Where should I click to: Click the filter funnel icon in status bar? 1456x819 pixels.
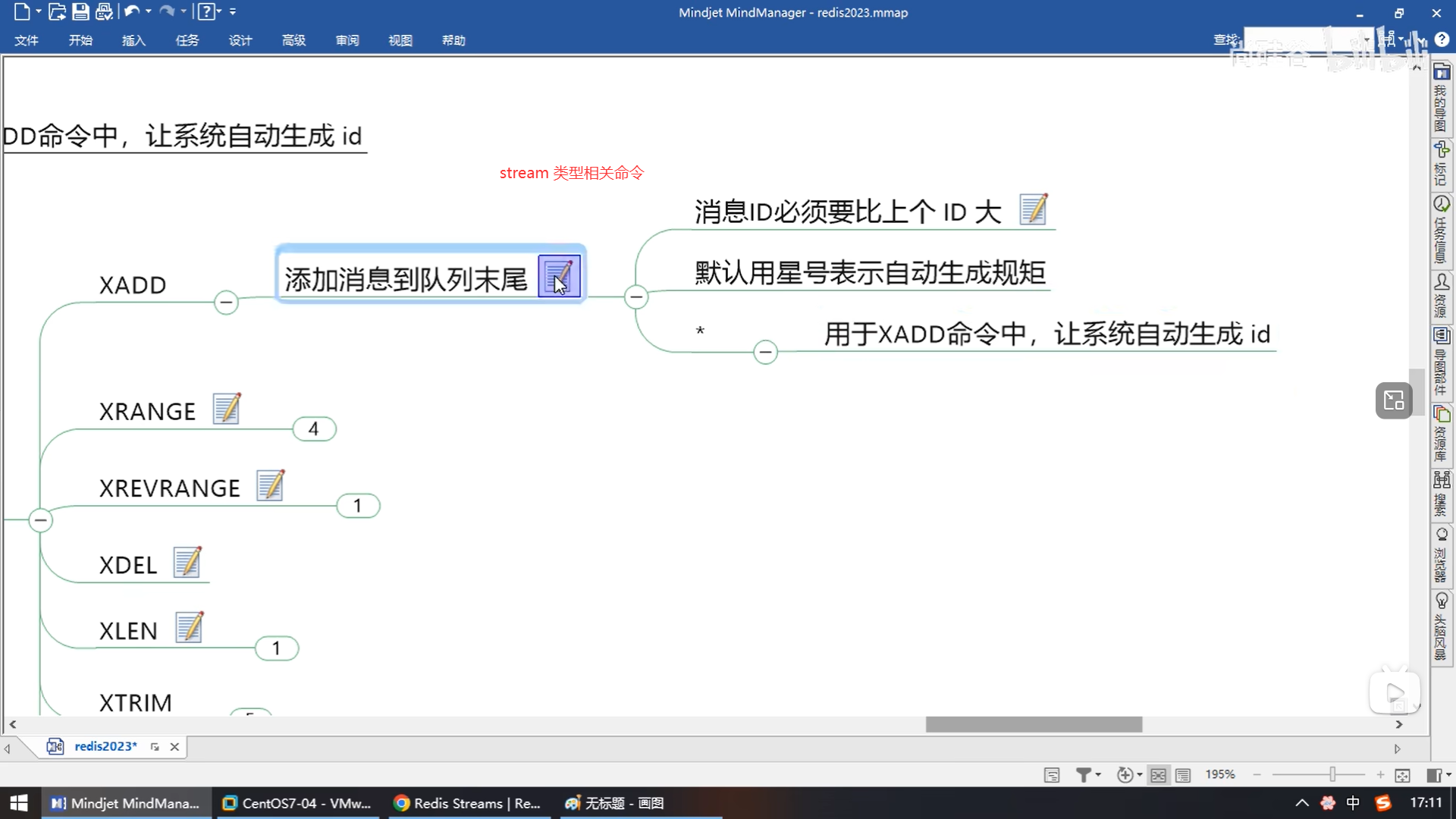(1084, 774)
